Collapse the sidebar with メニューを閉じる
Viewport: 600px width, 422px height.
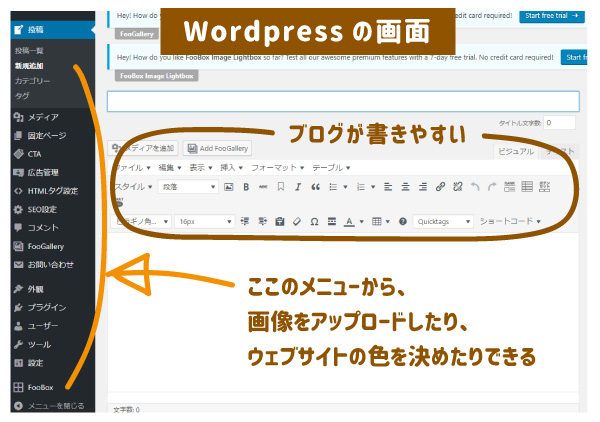pyautogui.click(x=56, y=406)
